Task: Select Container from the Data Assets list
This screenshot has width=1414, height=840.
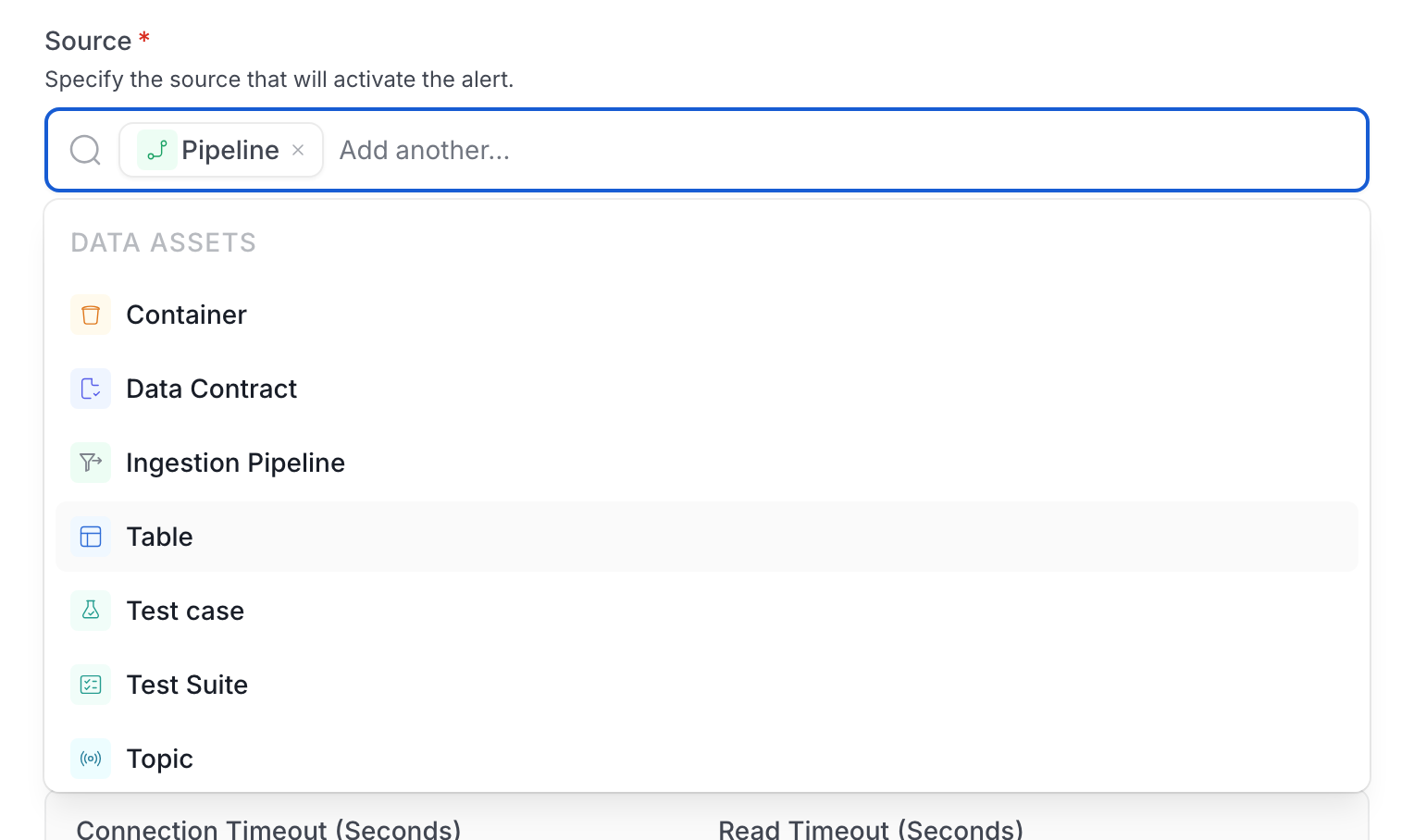Action: [707, 315]
